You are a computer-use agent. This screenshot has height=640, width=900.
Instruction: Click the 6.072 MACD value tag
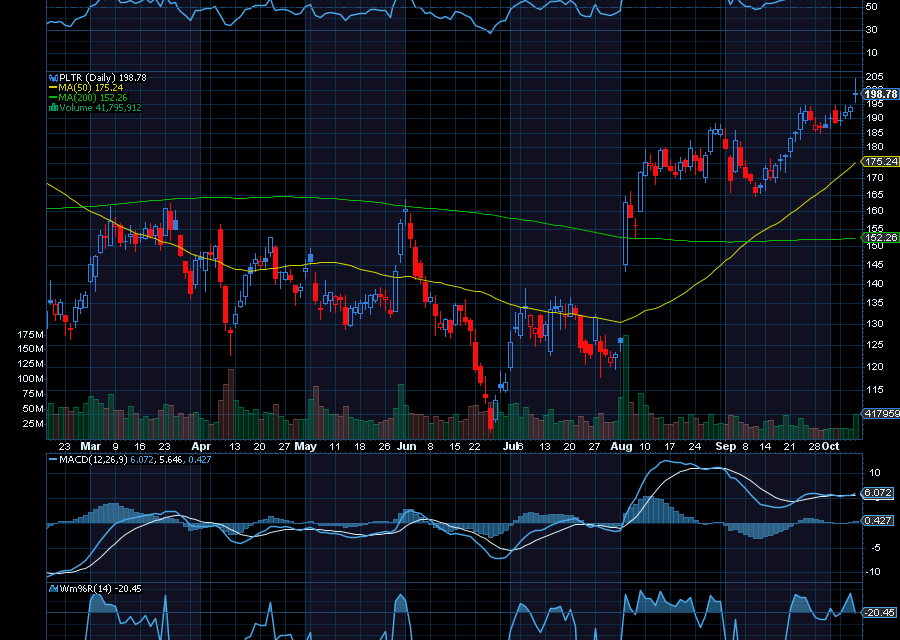point(878,493)
